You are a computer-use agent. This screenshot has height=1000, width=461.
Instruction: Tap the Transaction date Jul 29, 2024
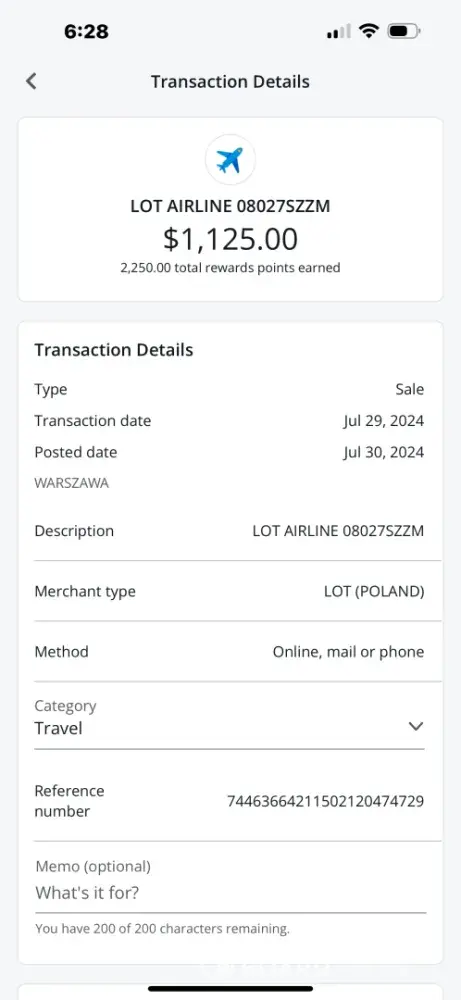pyautogui.click(x=383, y=421)
